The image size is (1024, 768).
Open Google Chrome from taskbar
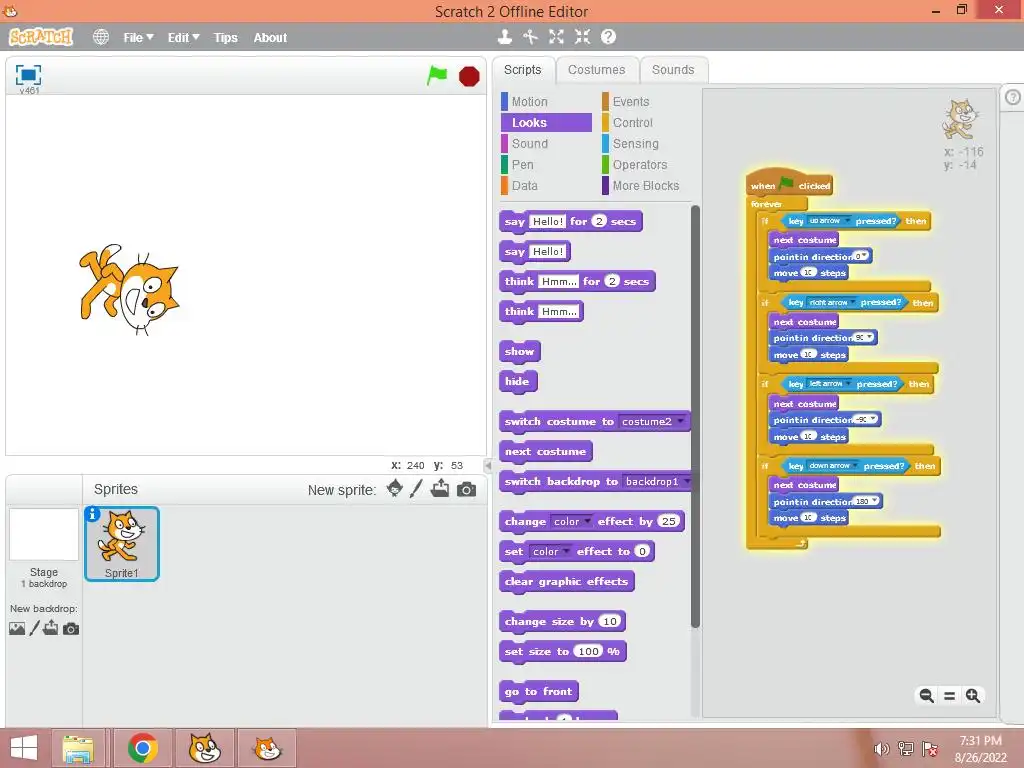tap(142, 748)
